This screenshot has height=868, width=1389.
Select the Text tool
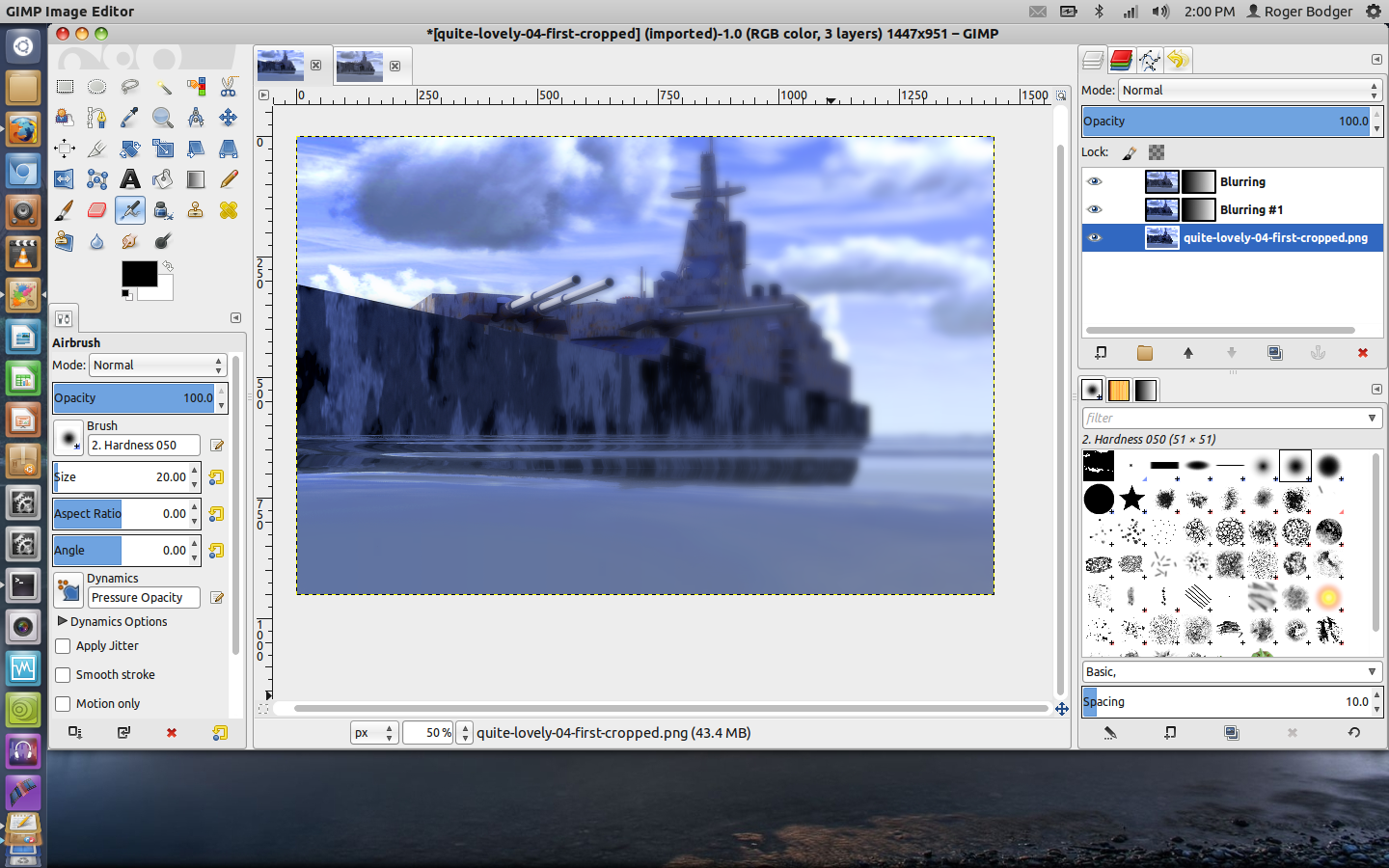[130, 179]
